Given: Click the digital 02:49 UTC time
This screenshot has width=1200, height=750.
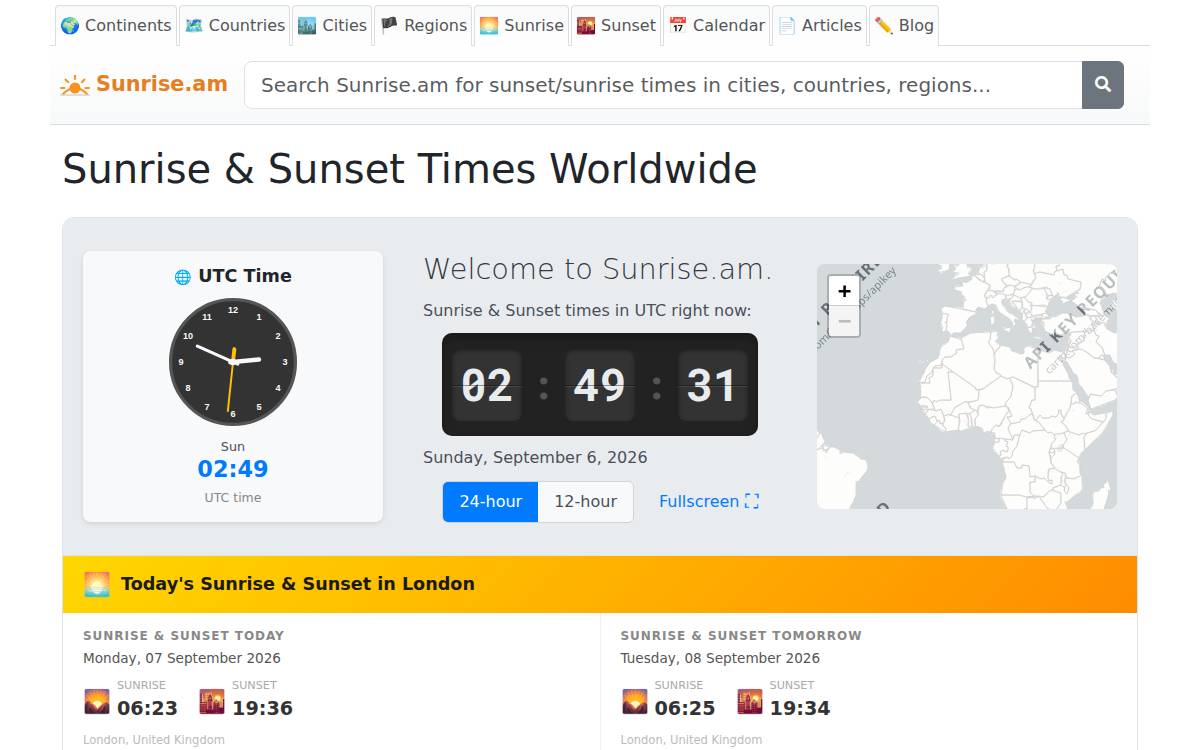Looking at the screenshot, I should (x=233, y=469).
